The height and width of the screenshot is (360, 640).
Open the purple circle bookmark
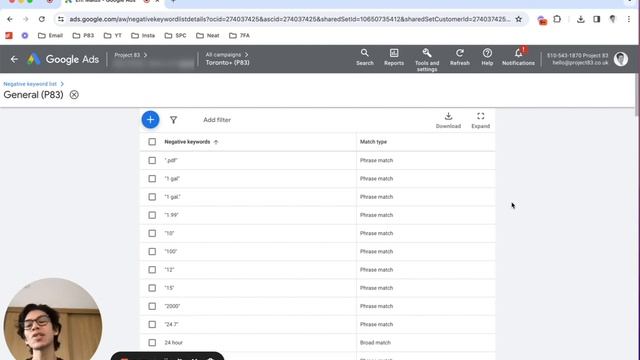25,36
